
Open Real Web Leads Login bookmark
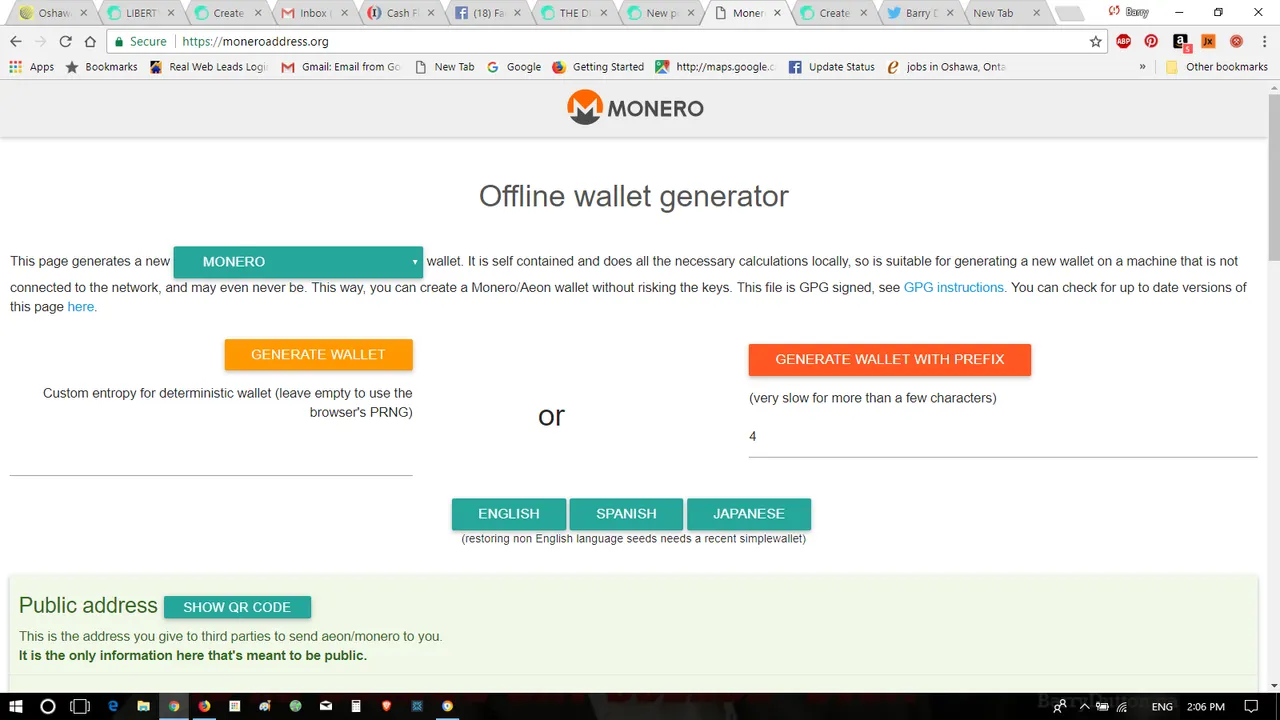[208, 67]
